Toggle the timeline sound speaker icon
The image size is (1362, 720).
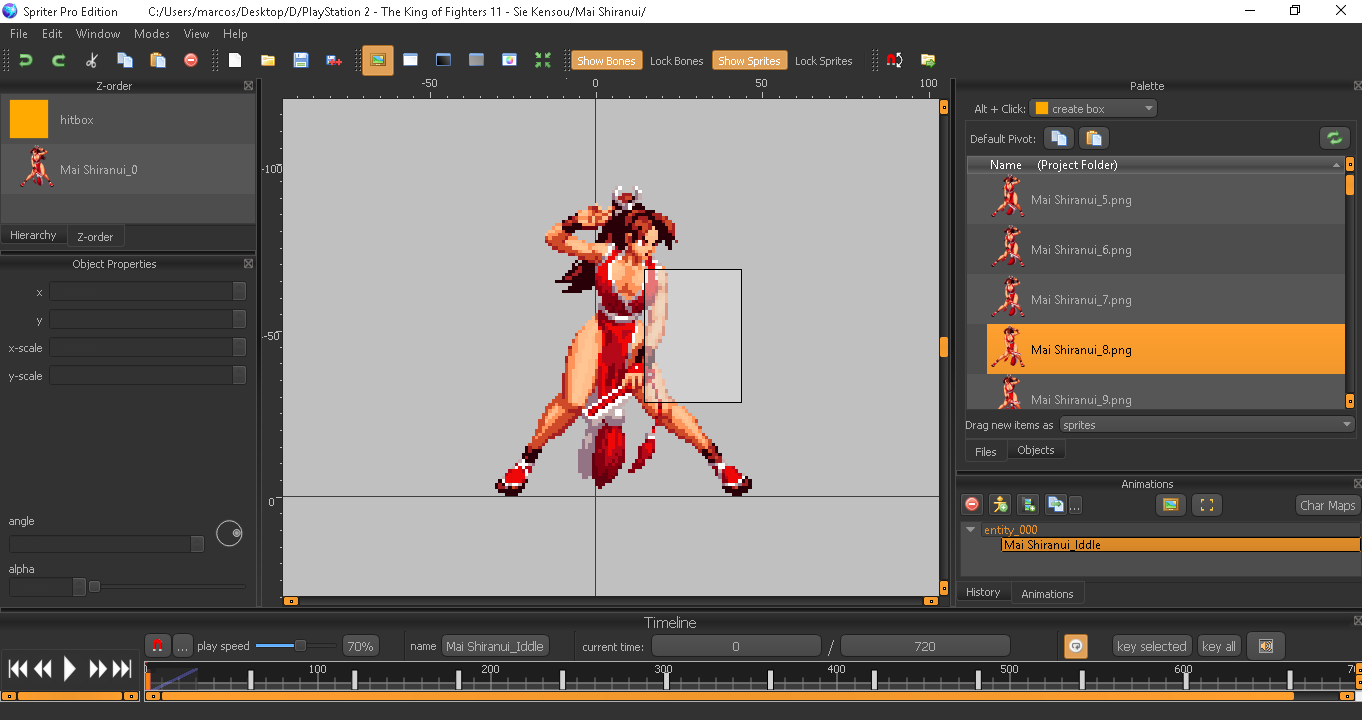1266,646
